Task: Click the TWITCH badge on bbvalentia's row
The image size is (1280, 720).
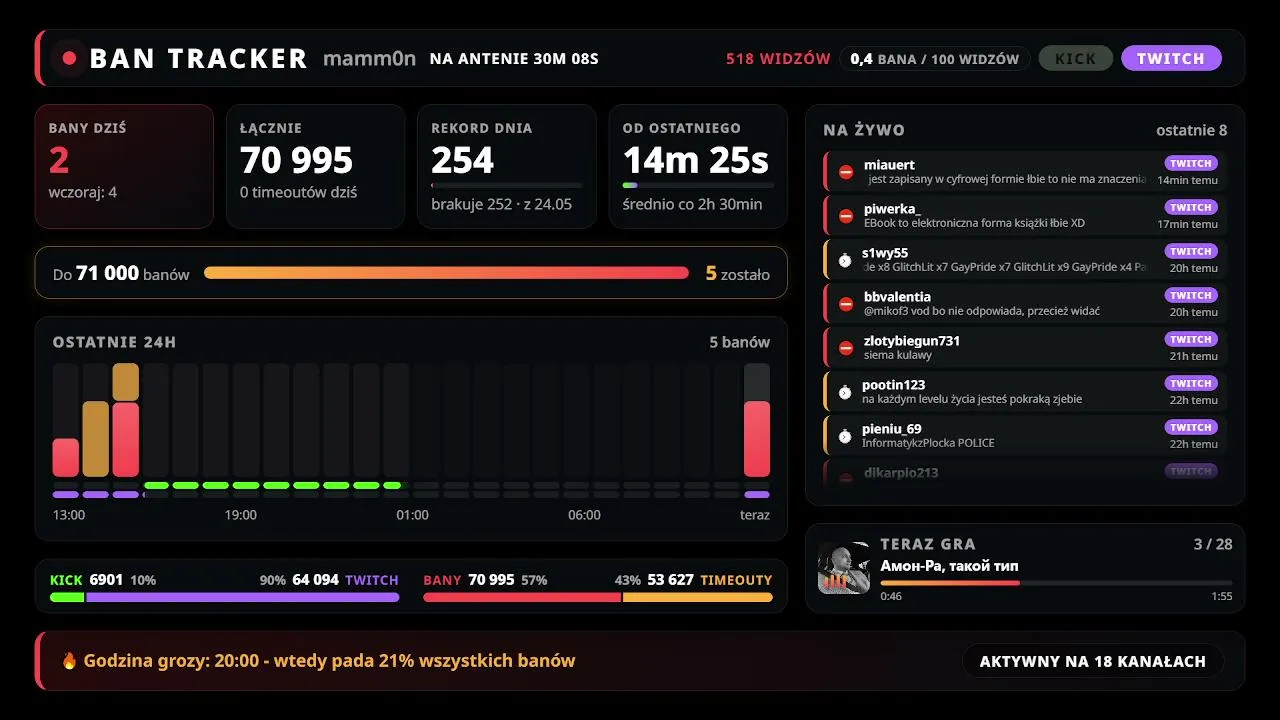Action: tap(1191, 295)
